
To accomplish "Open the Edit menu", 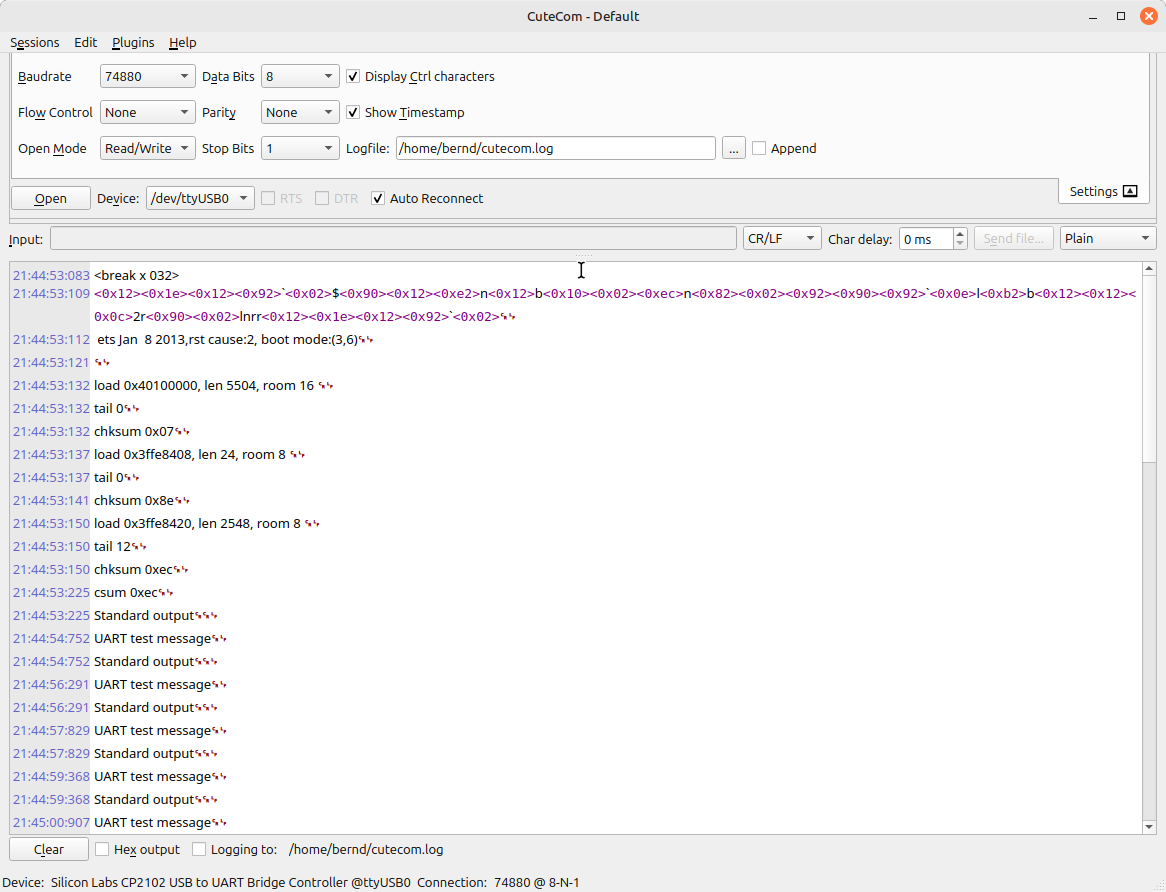I will (86, 42).
